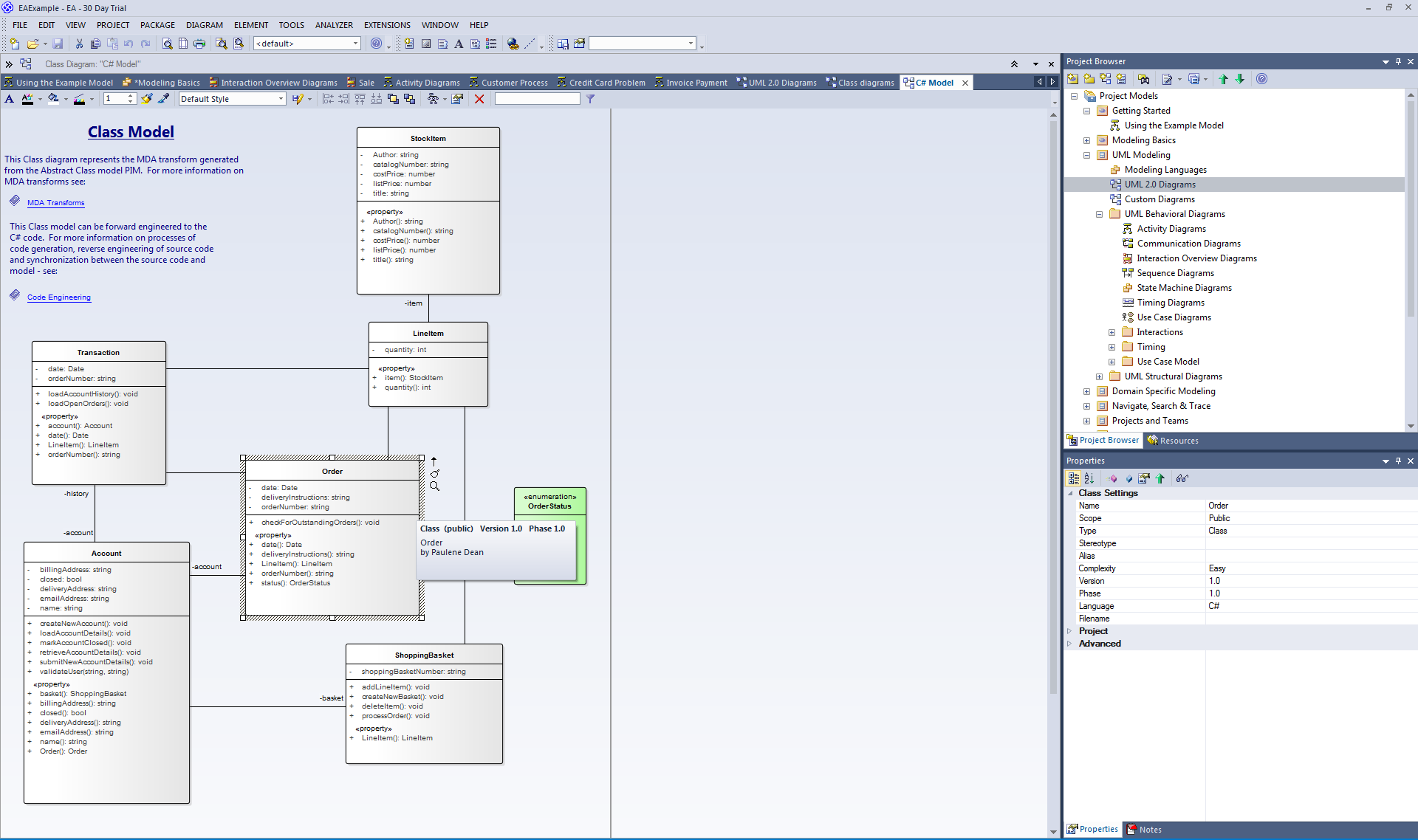The width and height of the screenshot is (1418, 840).
Task: Click the Print Preview magnifier icon
Action: pos(167,44)
